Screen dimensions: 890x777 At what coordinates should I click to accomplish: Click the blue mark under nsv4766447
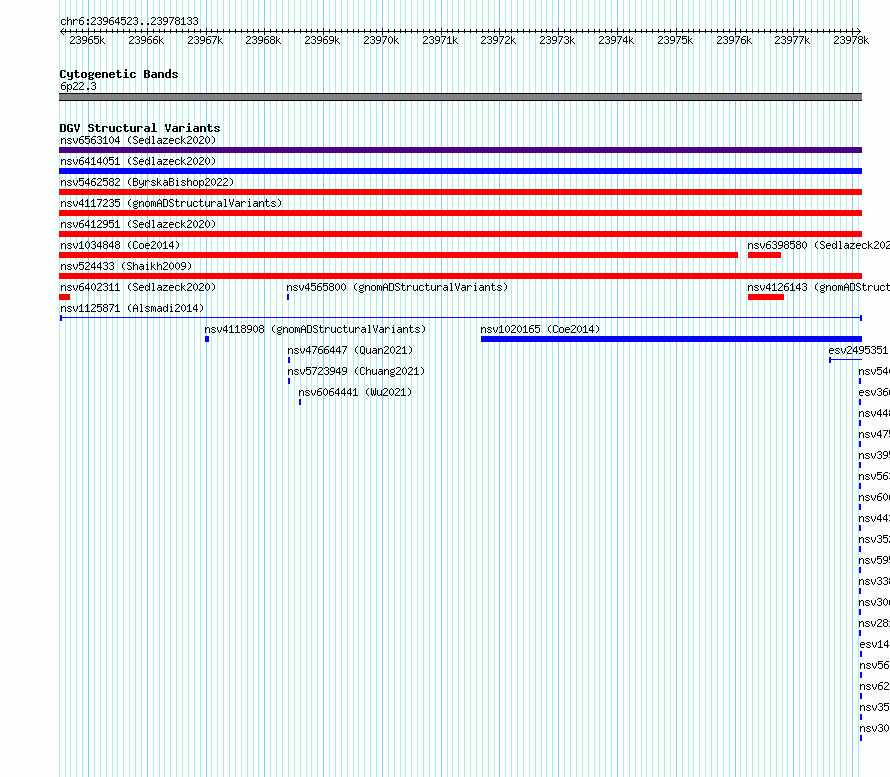[x=289, y=360]
